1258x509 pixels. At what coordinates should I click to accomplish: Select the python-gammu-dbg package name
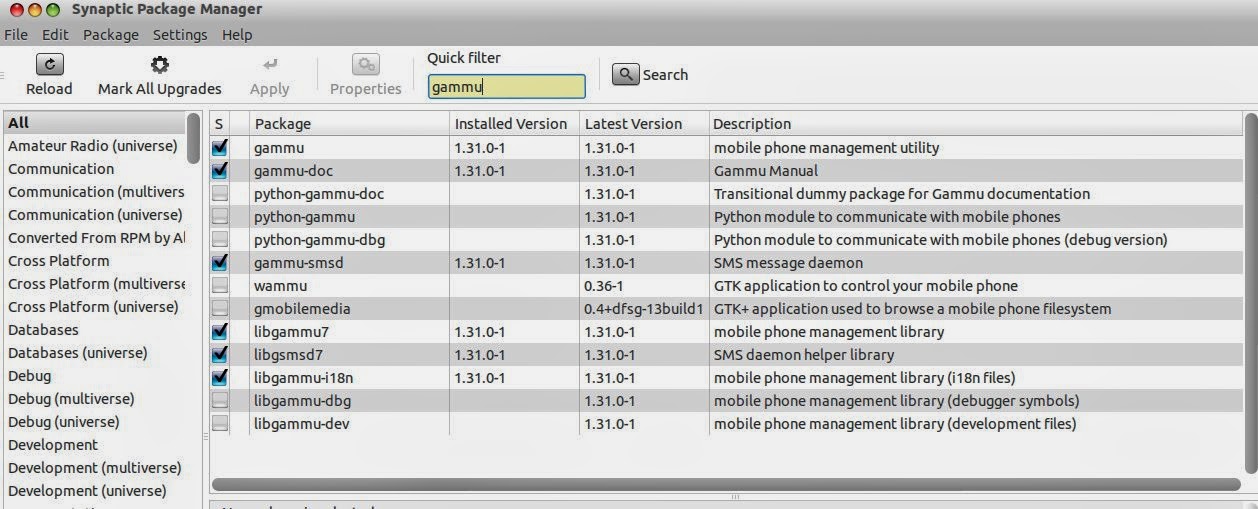point(319,239)
